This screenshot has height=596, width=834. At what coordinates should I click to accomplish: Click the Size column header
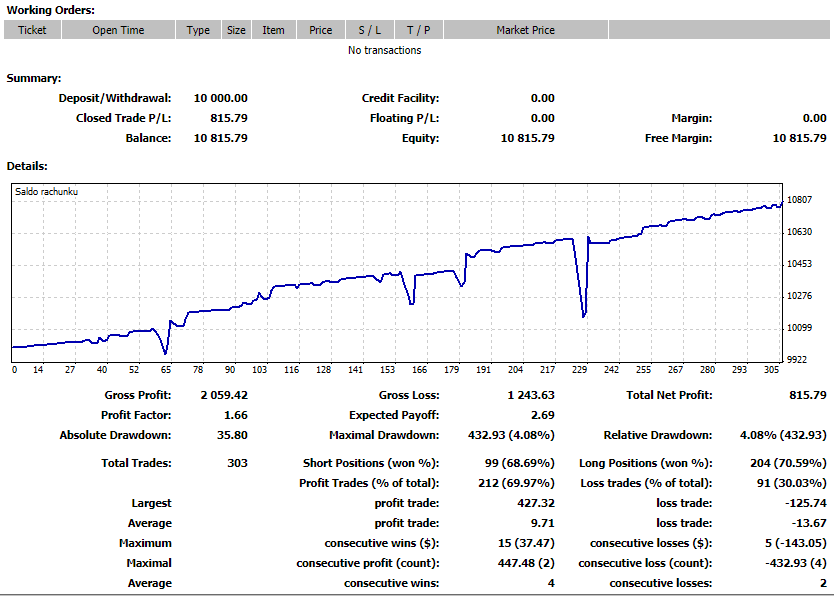(236, 30)
